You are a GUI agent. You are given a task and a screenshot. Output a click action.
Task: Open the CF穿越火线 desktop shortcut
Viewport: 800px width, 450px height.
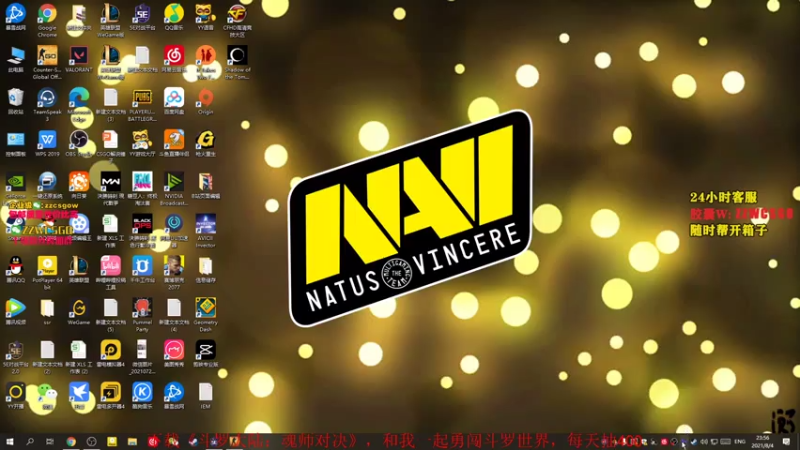(x=237, y=20)
